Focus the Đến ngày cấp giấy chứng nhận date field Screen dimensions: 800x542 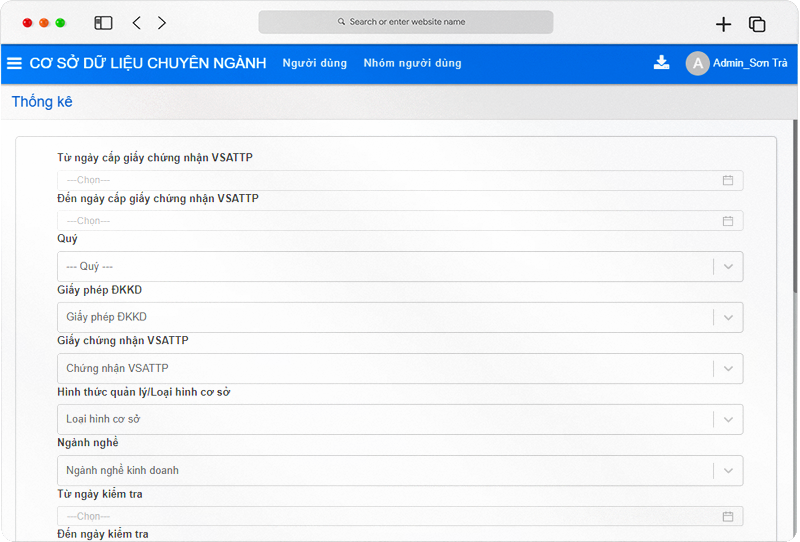(400, 221)
